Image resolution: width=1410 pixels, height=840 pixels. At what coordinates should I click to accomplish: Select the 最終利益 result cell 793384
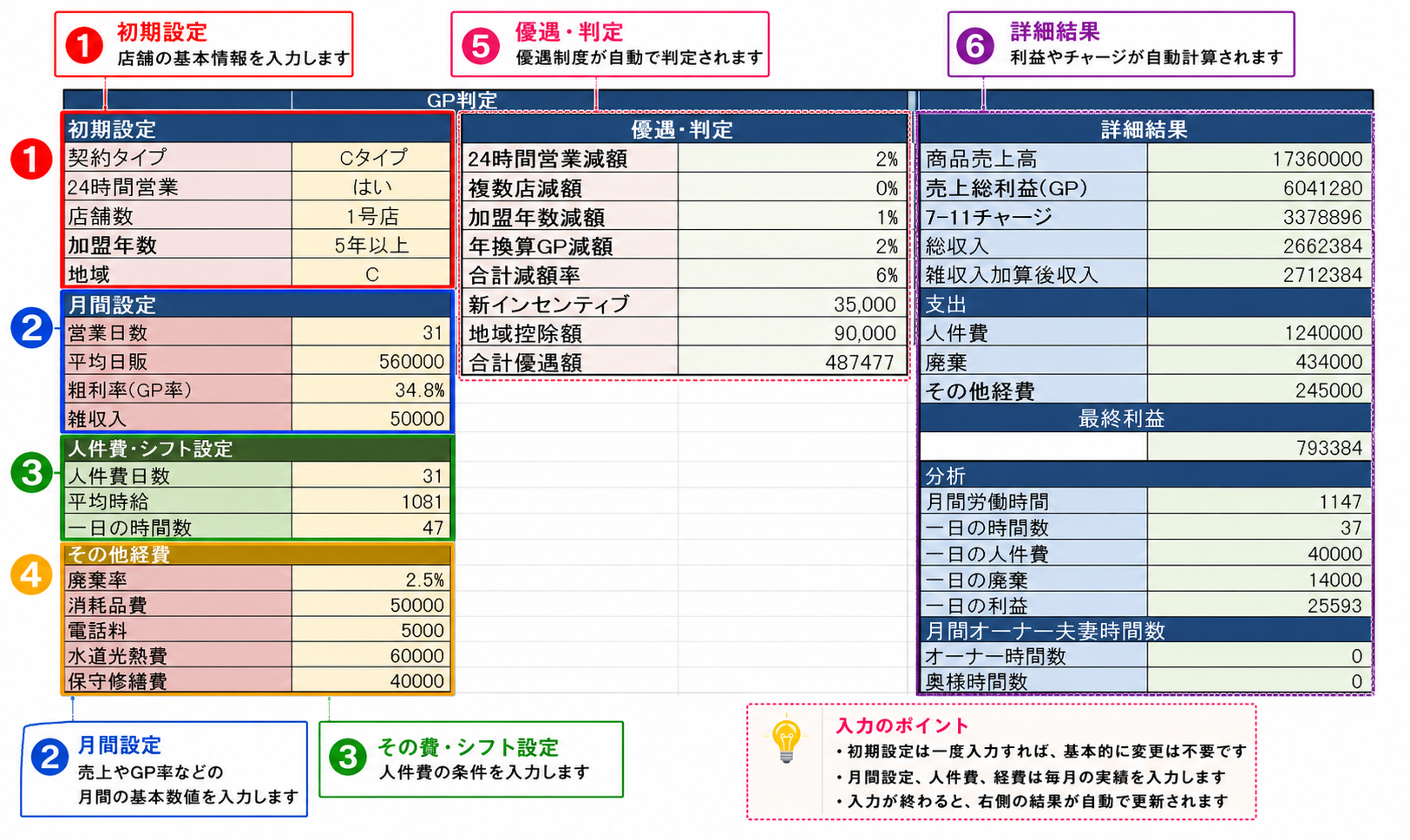coord(1259,448)
